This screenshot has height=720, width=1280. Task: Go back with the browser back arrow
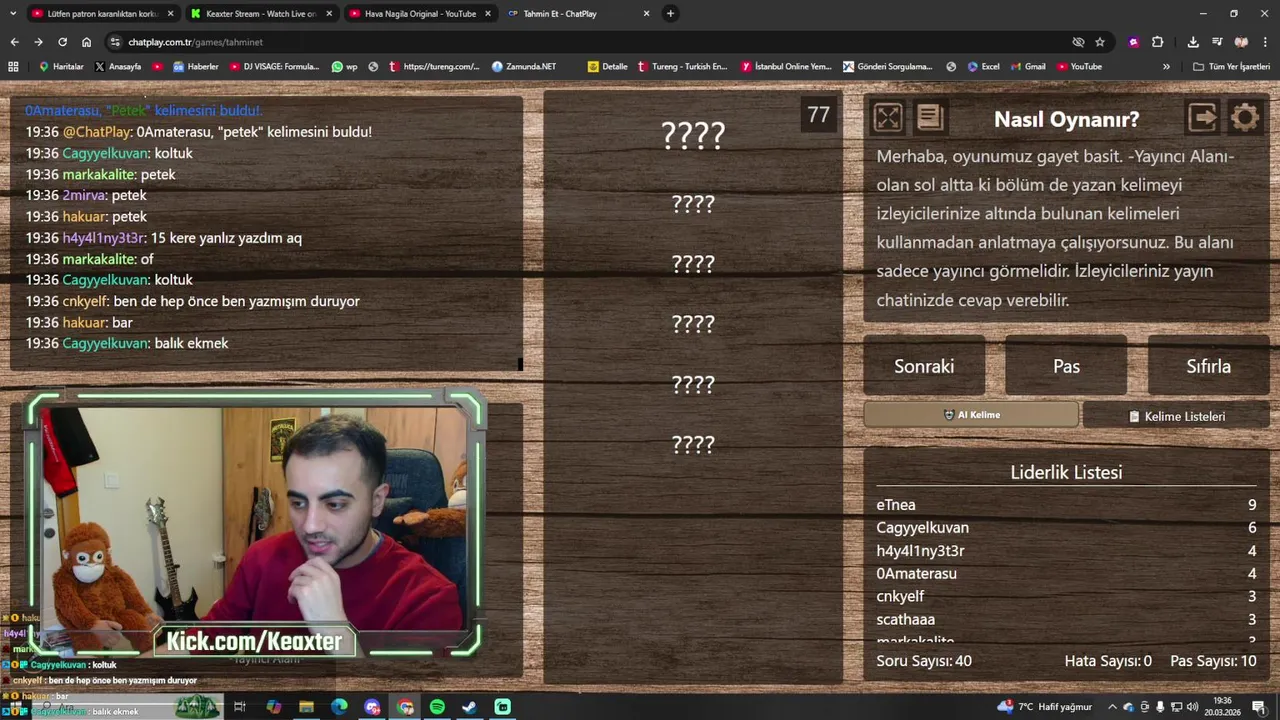(x=14, y=42)
